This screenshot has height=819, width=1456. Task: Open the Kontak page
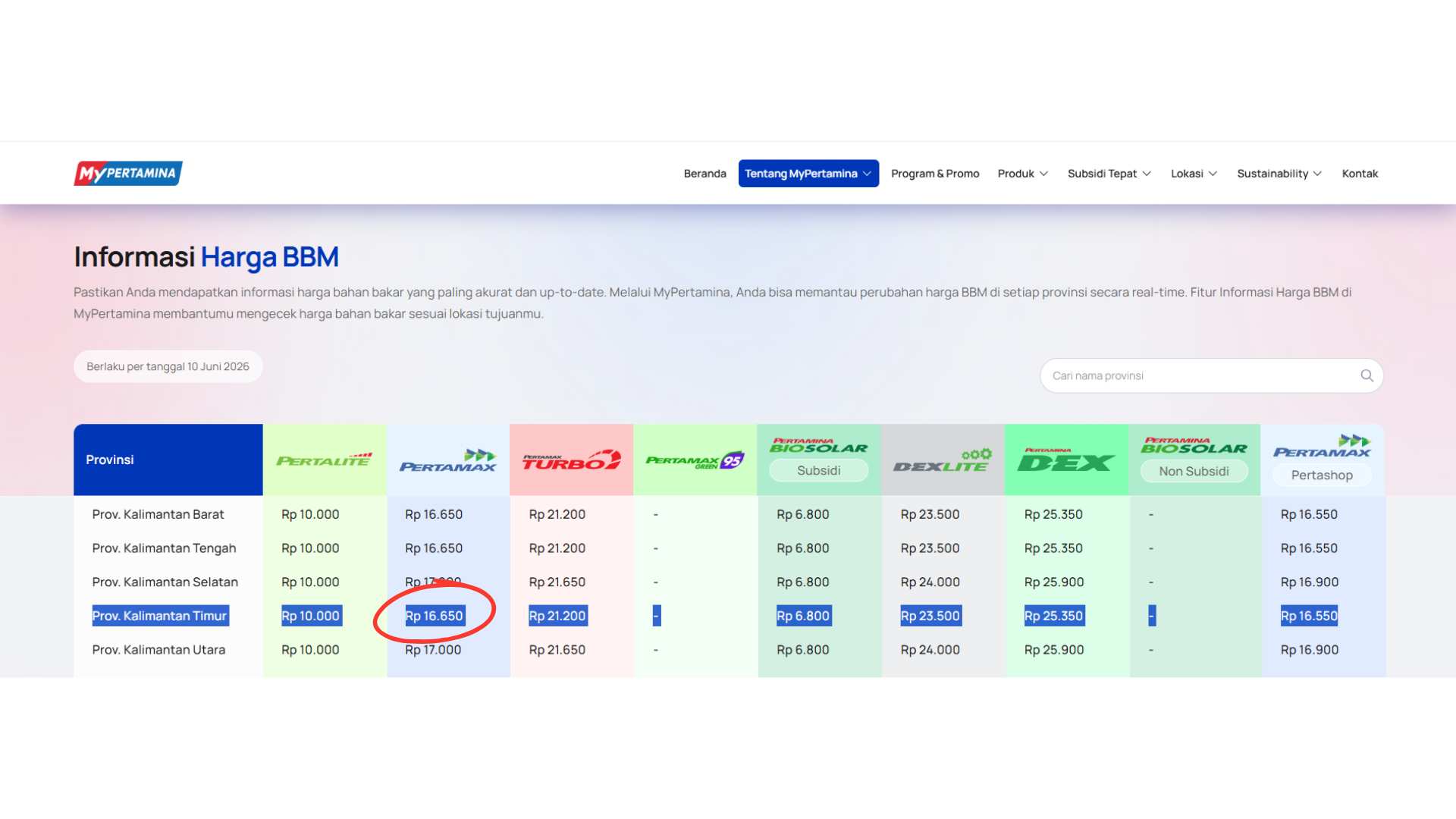coord(1360,174)
